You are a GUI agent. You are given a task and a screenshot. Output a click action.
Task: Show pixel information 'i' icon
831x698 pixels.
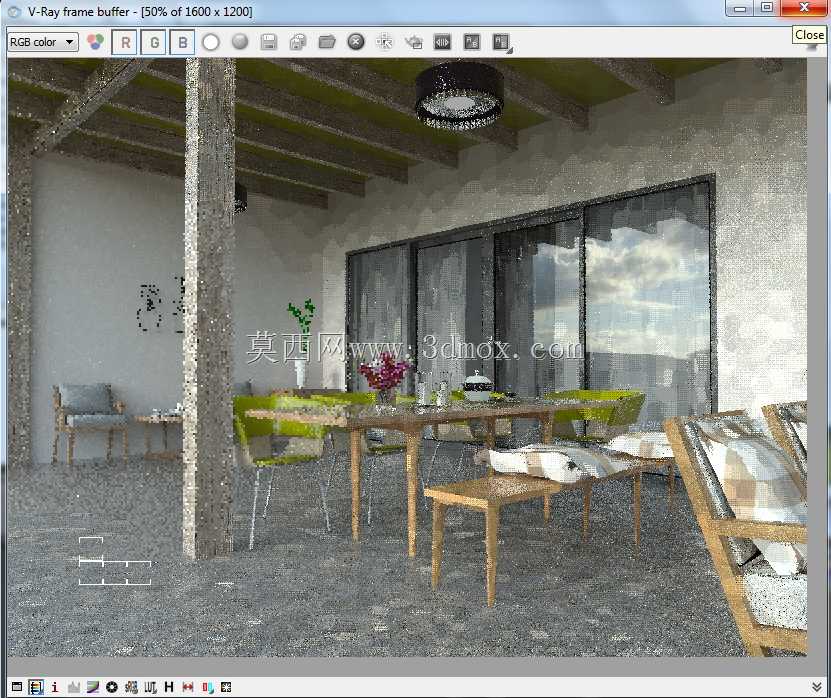click(x=55, y=687)
